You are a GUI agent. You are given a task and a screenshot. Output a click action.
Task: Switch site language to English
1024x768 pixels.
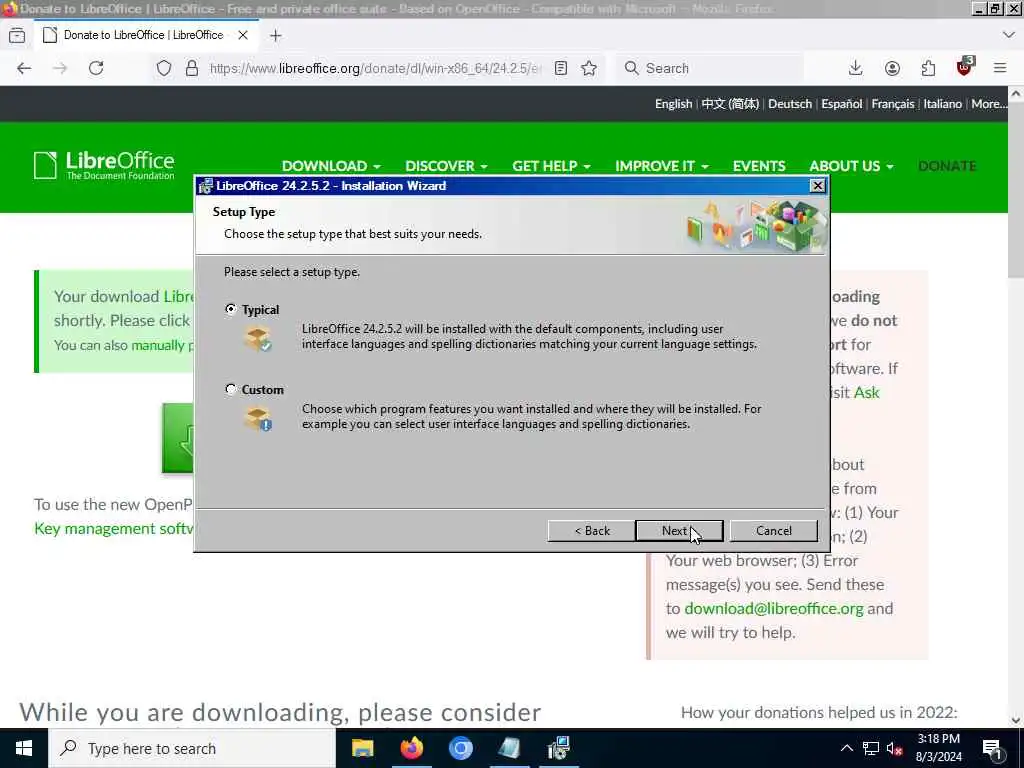(x=673, y=104)
